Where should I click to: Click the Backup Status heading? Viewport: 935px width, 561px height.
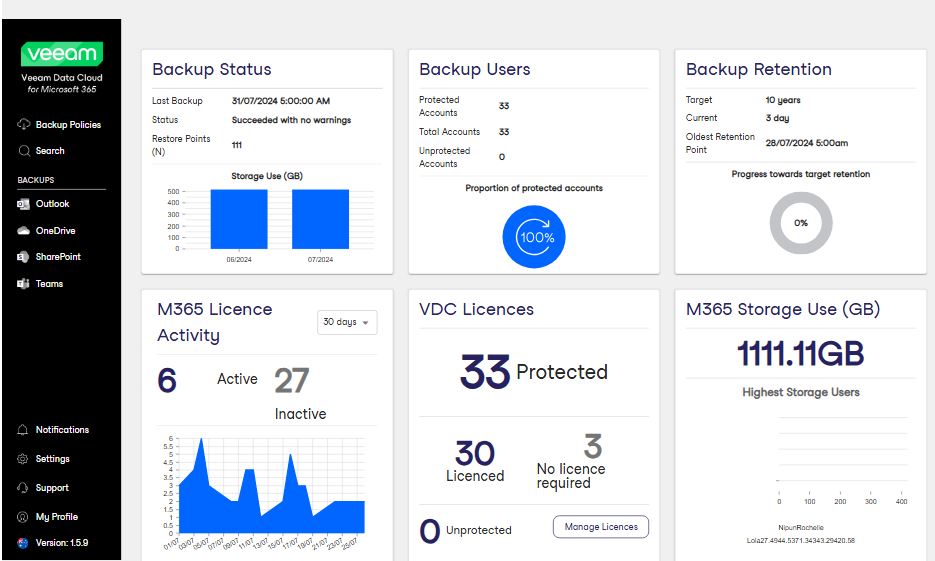212,69
